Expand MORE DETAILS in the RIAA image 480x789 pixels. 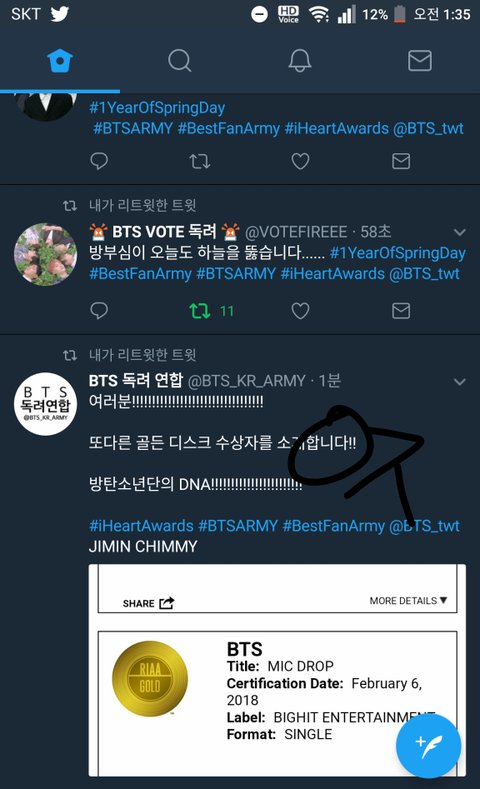coord(408,600)
